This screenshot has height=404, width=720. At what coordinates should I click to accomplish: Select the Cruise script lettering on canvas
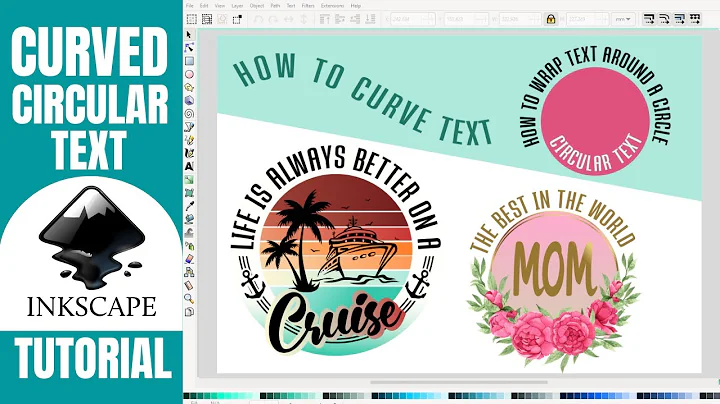[335, 323]
